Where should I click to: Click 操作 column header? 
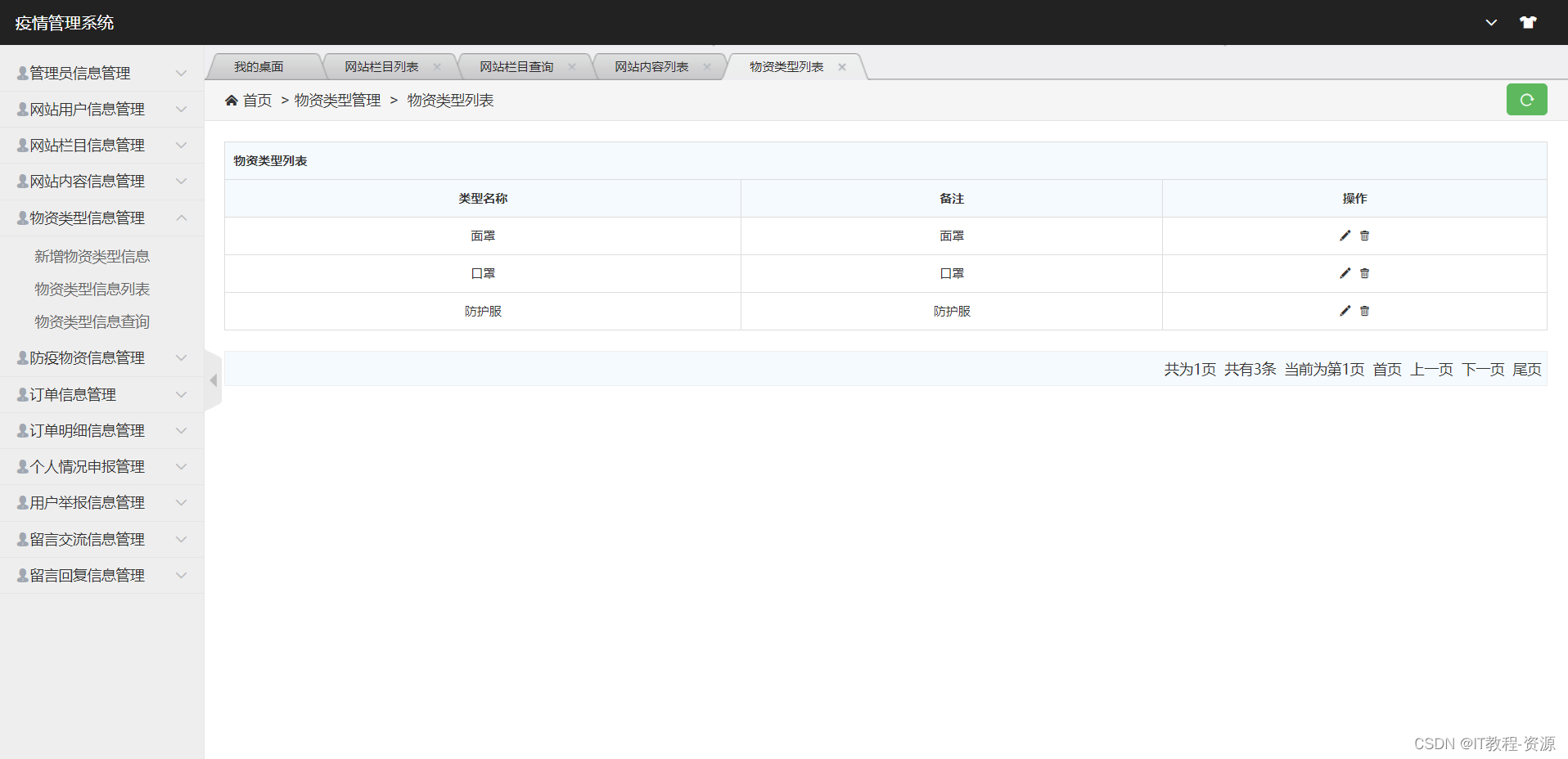pyautogui.click(x=1354, y=198)
